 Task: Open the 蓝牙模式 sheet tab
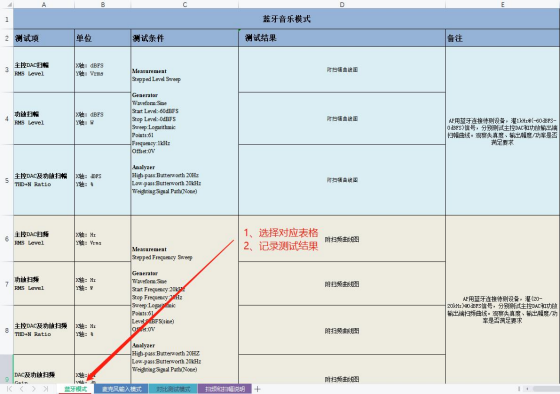[75, 389]
